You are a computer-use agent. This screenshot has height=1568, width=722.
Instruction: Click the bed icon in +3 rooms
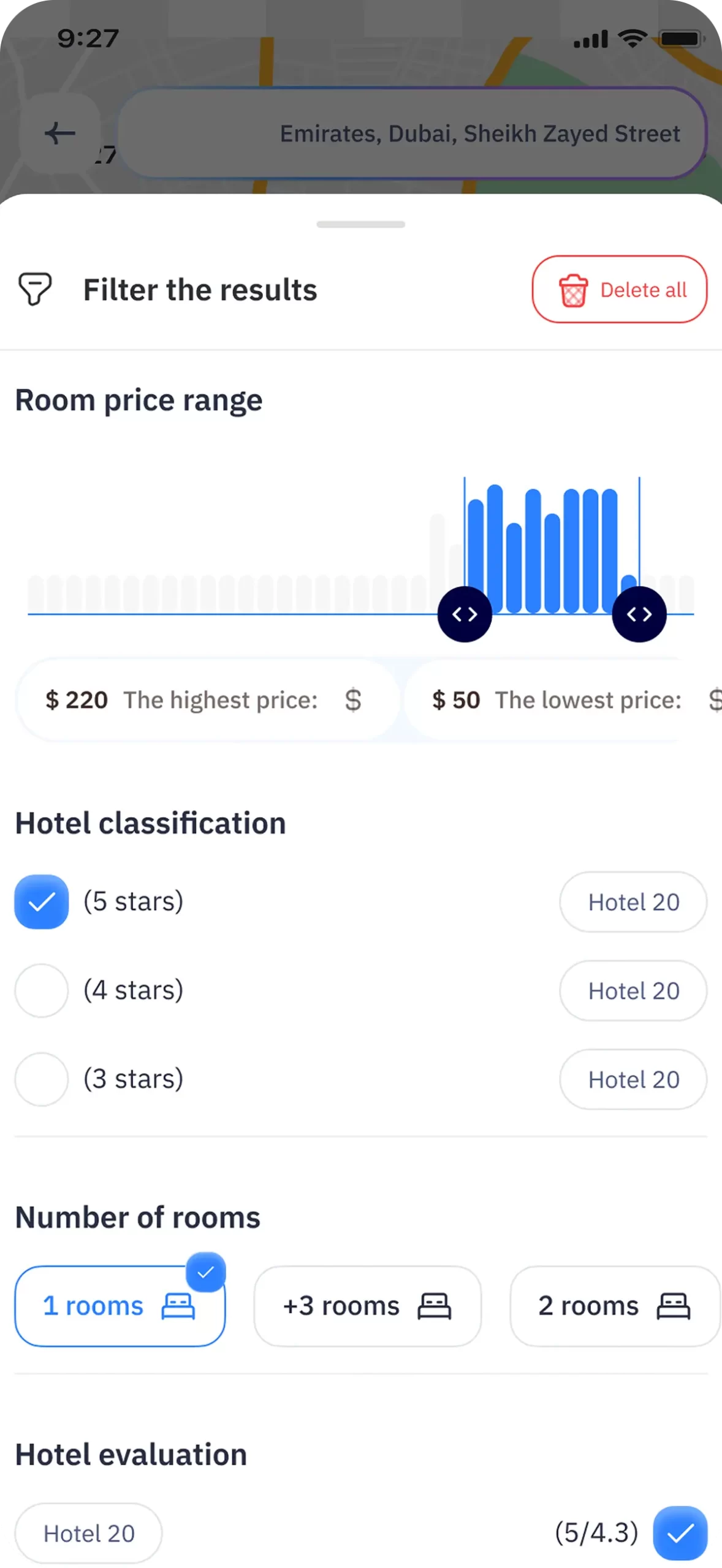point(435,1306)
